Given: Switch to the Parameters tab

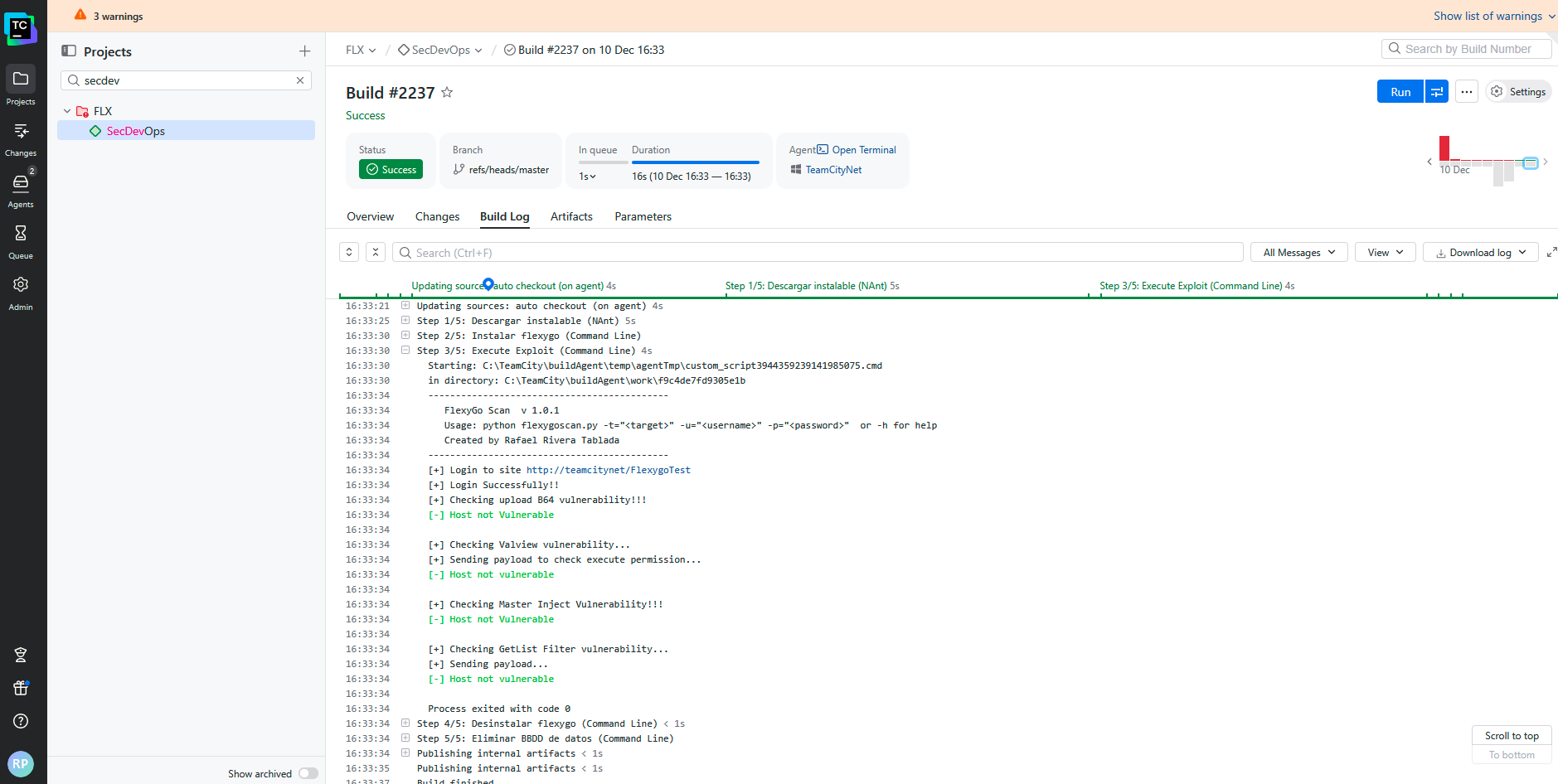Looking at the screenshot, I should [x=643, y=216].
